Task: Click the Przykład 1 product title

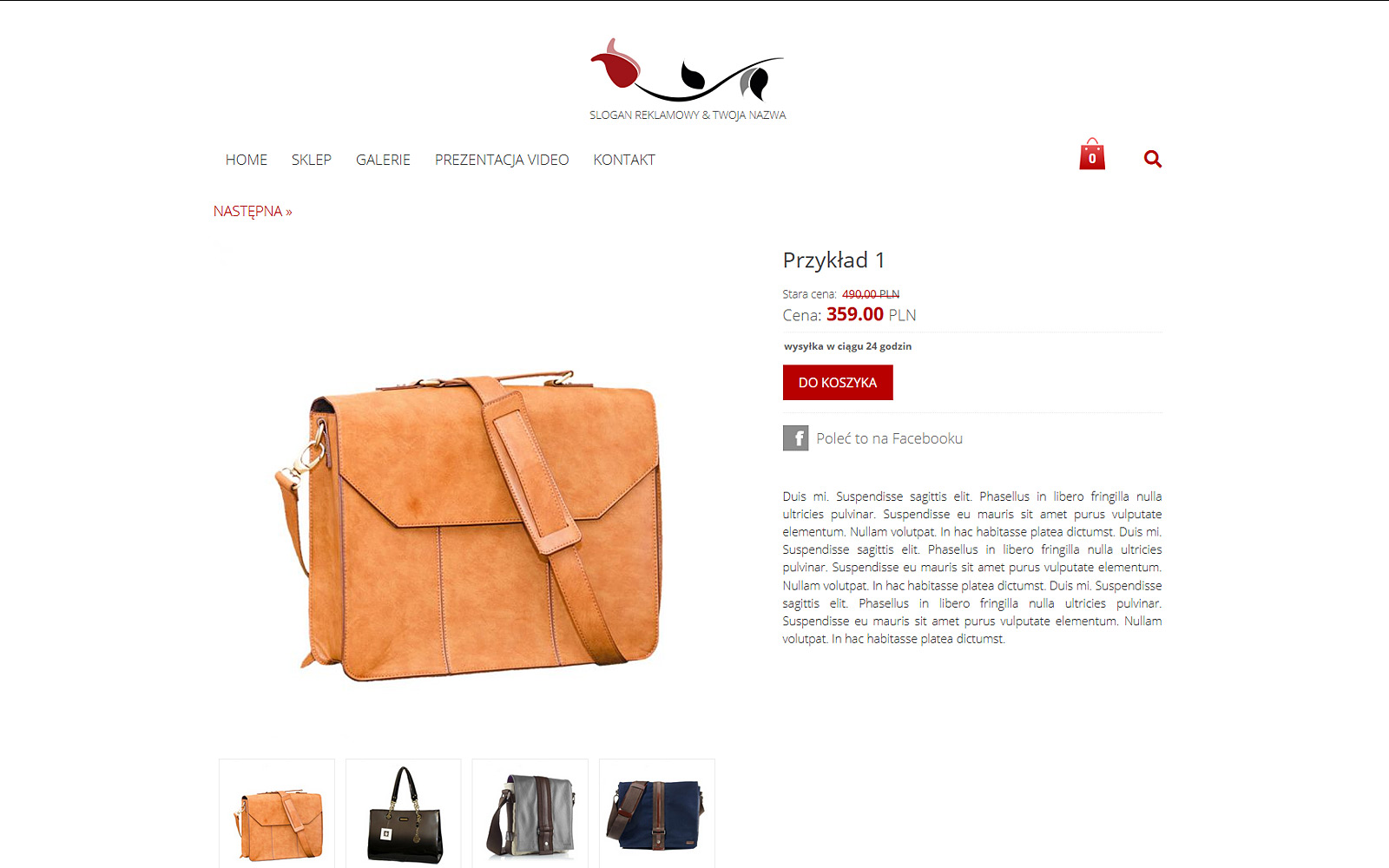Action: coord(833,260)
